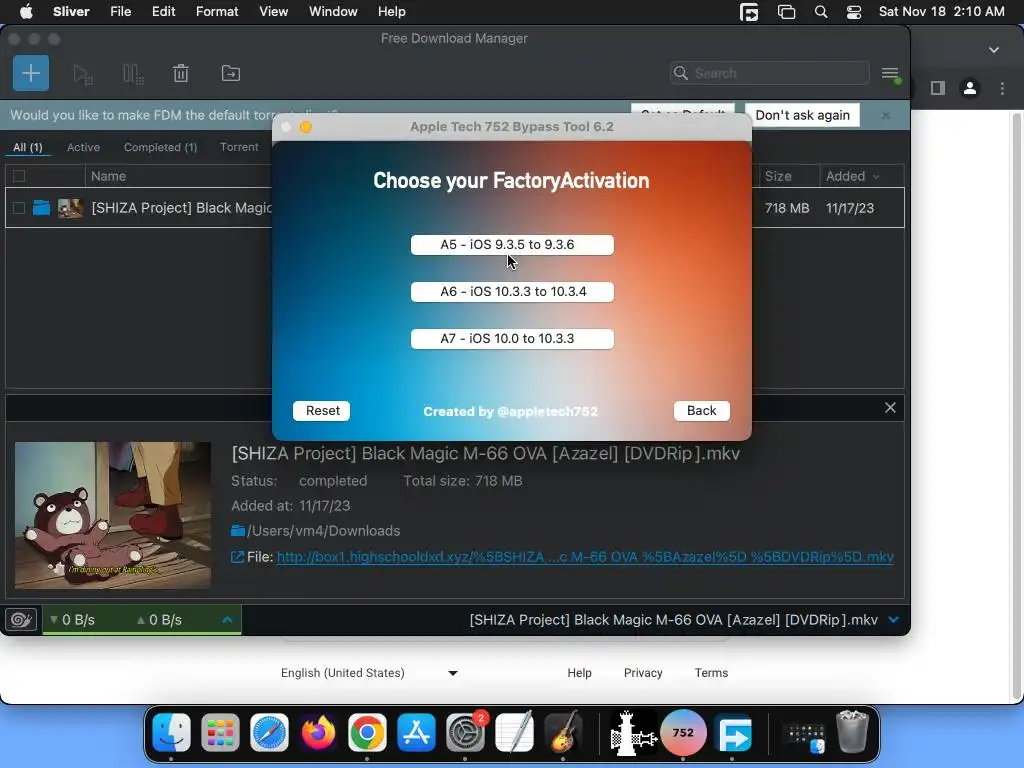Launch Firefox from the dock
The image size is (1024, 768).
tap(318, 733)
